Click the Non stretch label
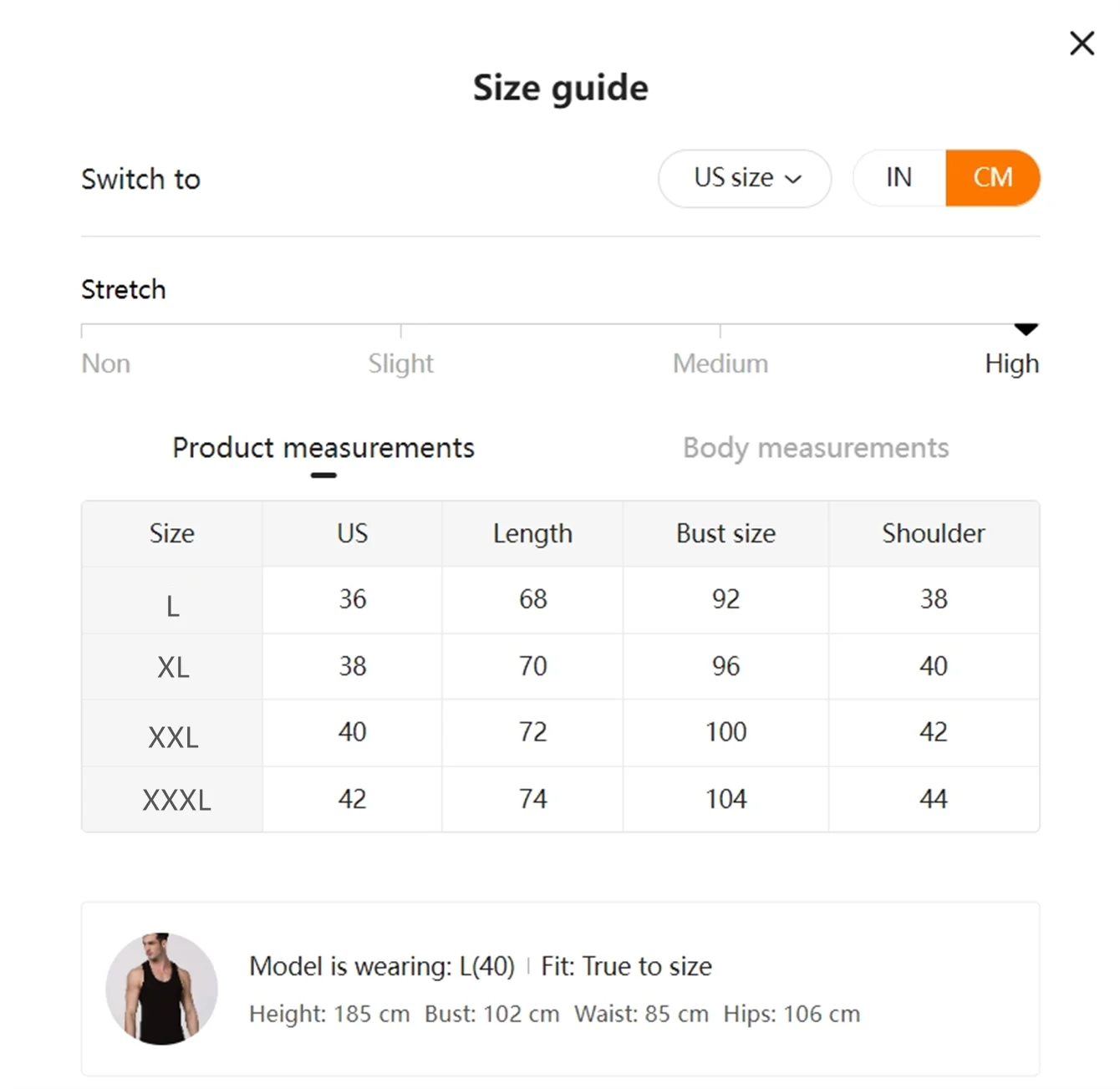The width and height of the screenshot is (1120, 1089). 105,364
